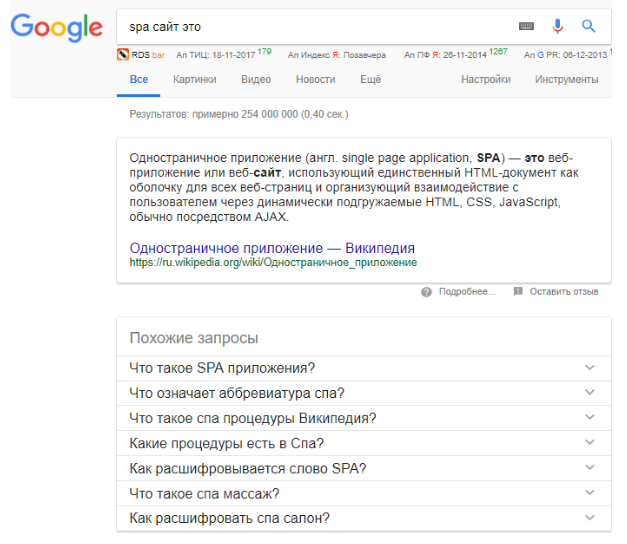627x544 pixels.
Task: Expand "Как расшифровывается слово SPA?" question
Action: [589, 468]
